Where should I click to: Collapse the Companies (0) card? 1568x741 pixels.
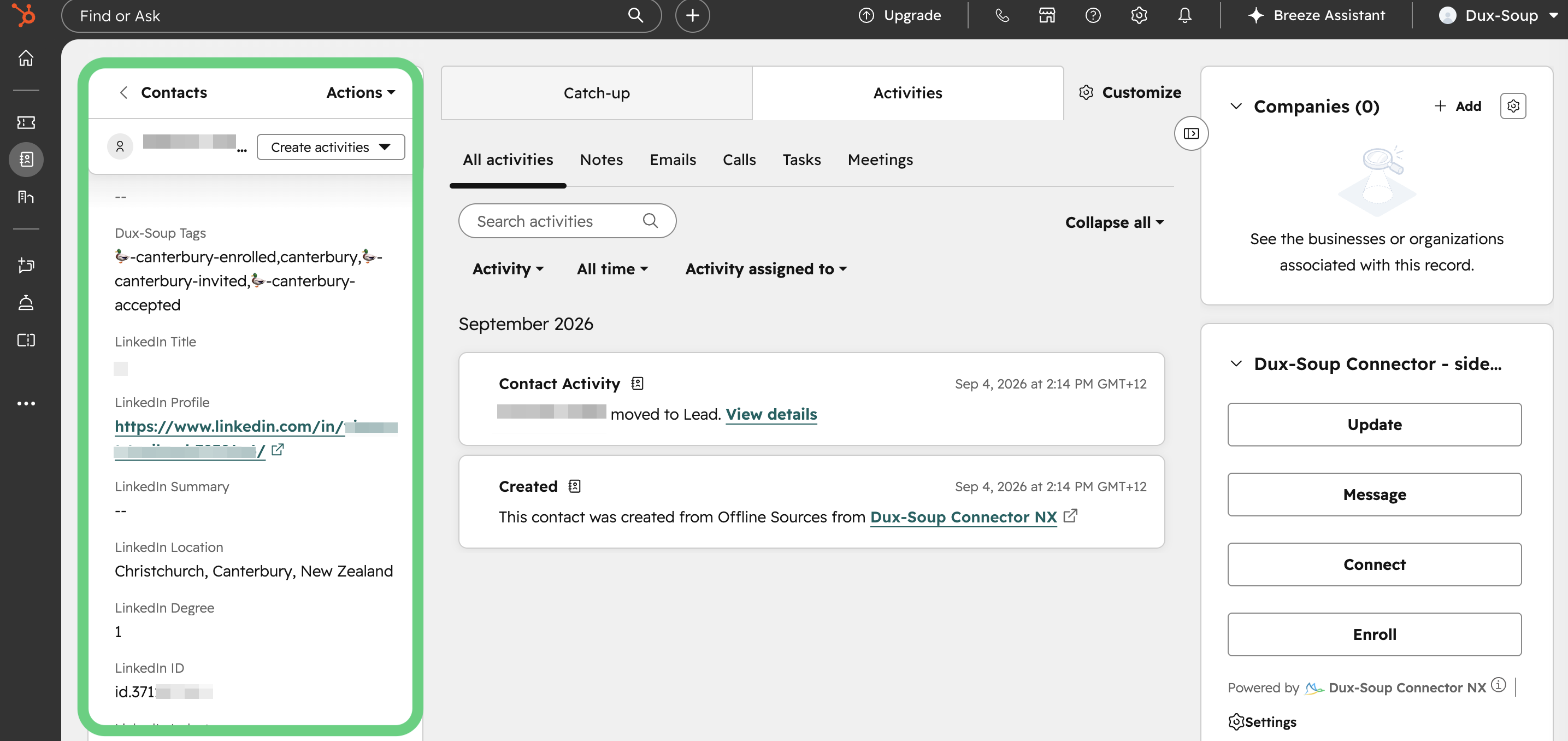point(1236,107)
